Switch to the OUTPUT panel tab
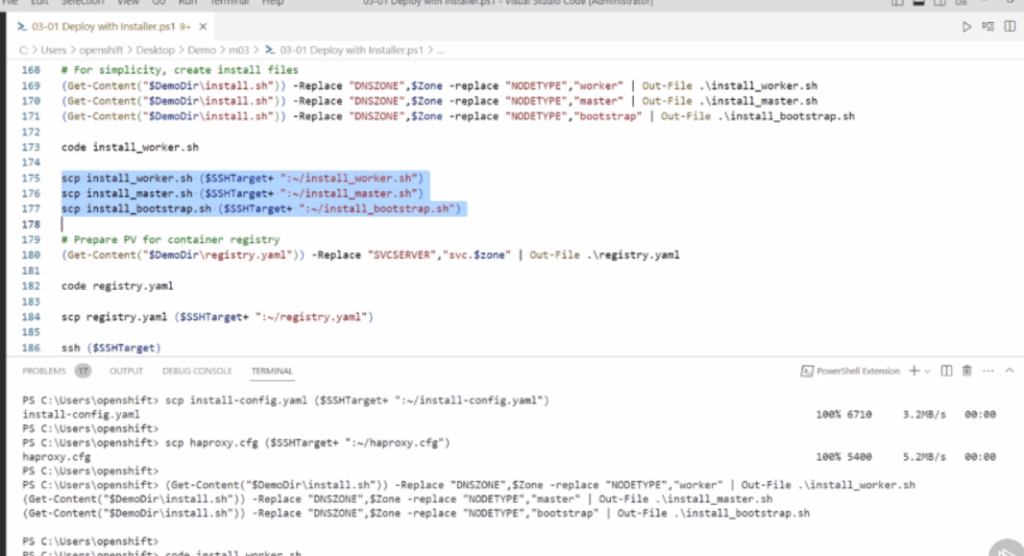1024x556 pixels. 126,371
